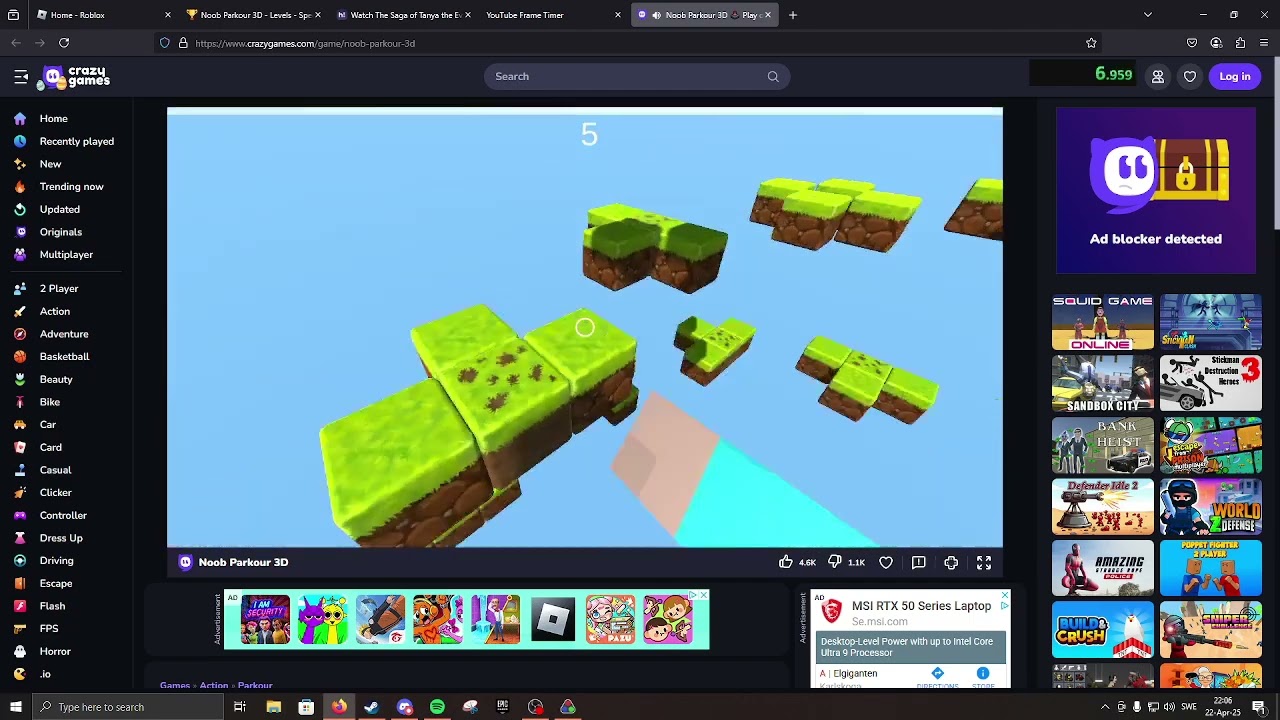Open the Squid Game Online thumbnail
The width and height of the screenshot is (1280, 720).
pyautogui.click(x=1102, y=322)
